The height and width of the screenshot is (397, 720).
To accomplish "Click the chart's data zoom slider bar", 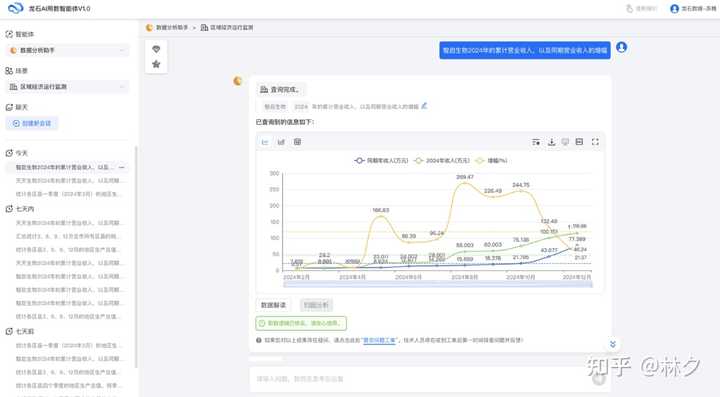I will tap(438, 285).
